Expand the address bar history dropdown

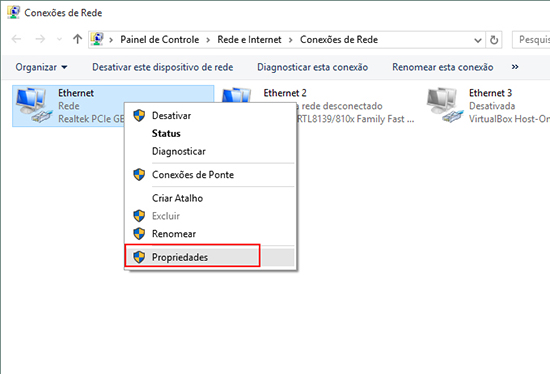point(478,40)
